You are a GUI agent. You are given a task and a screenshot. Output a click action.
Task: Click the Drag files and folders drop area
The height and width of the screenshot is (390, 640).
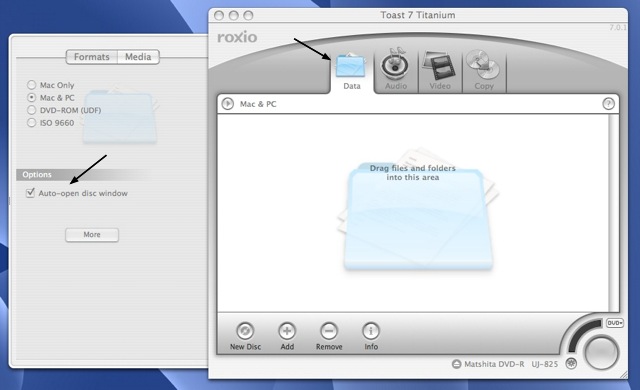point(413,213)
